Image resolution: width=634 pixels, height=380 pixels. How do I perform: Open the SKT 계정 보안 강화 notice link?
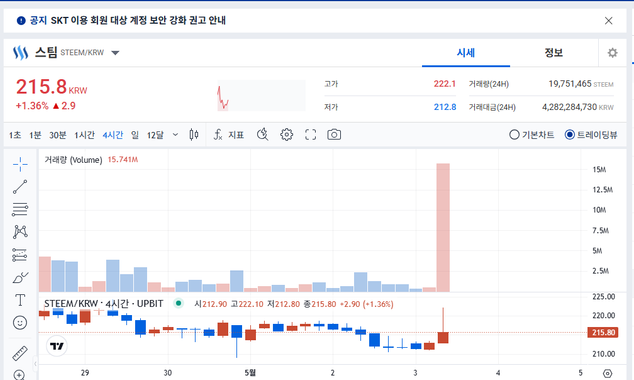point(138,20)
